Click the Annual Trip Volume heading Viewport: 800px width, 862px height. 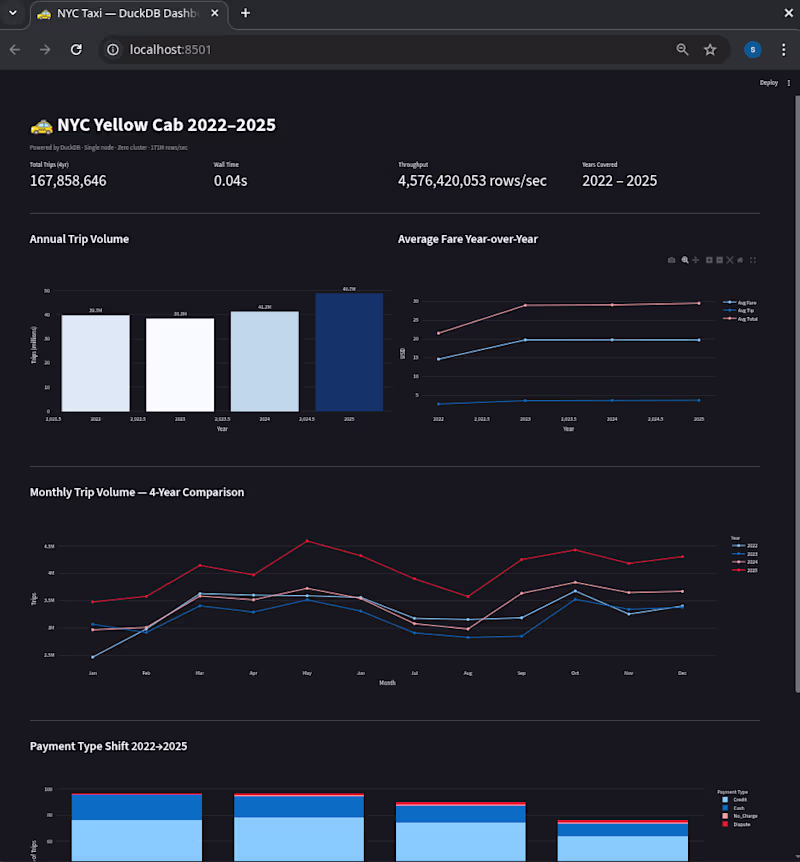pyautogui.click(x=79, y=239)
